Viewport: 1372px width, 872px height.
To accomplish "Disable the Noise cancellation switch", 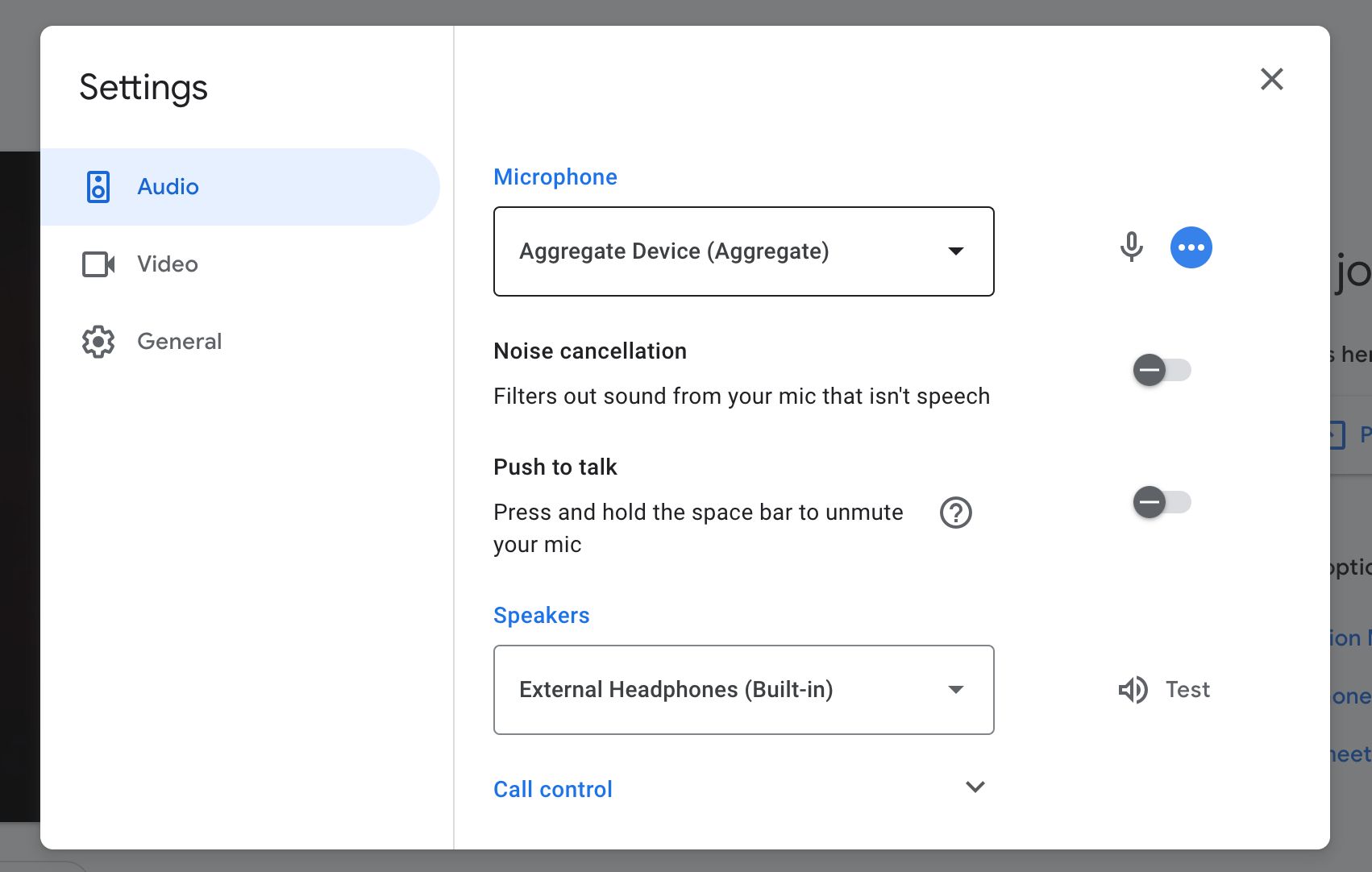I will [x=1161, y=370].
